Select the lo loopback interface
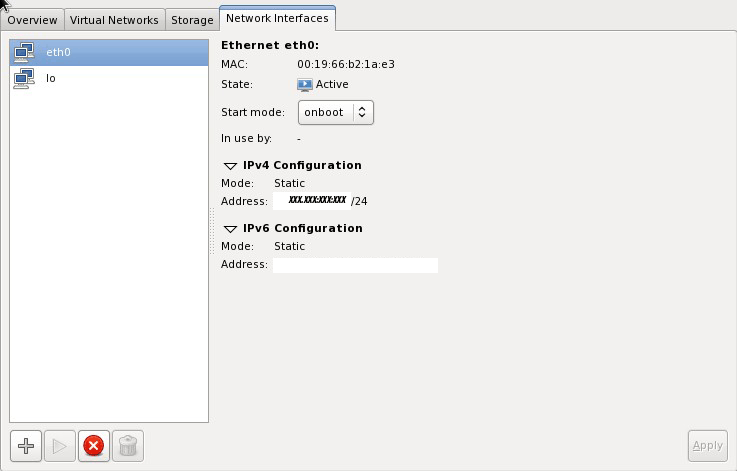This screenshot has height=471, width=737. [x=50, y=78]
